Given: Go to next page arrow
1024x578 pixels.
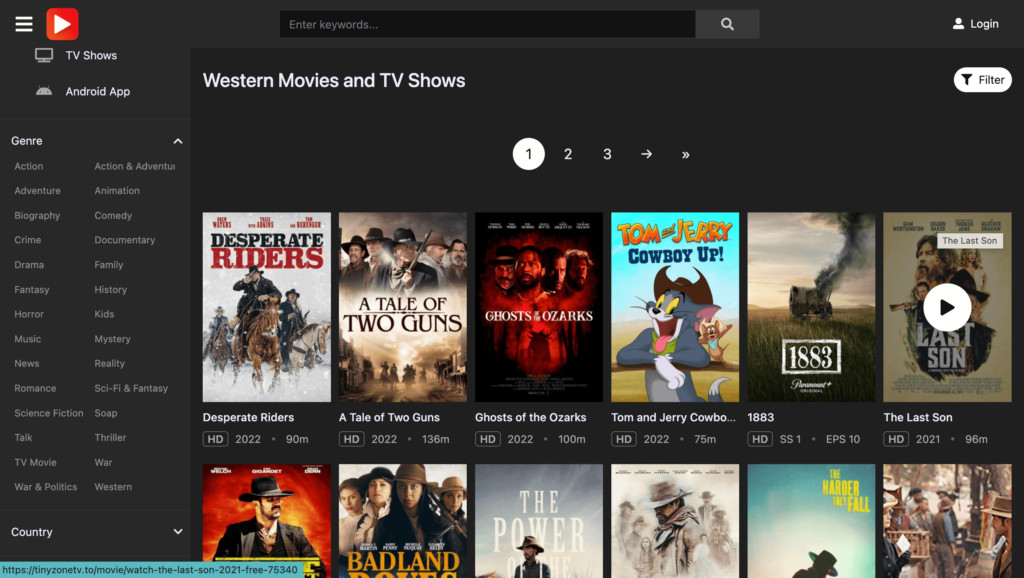Looking at the screenshot, I should click(x=646, y=154).
